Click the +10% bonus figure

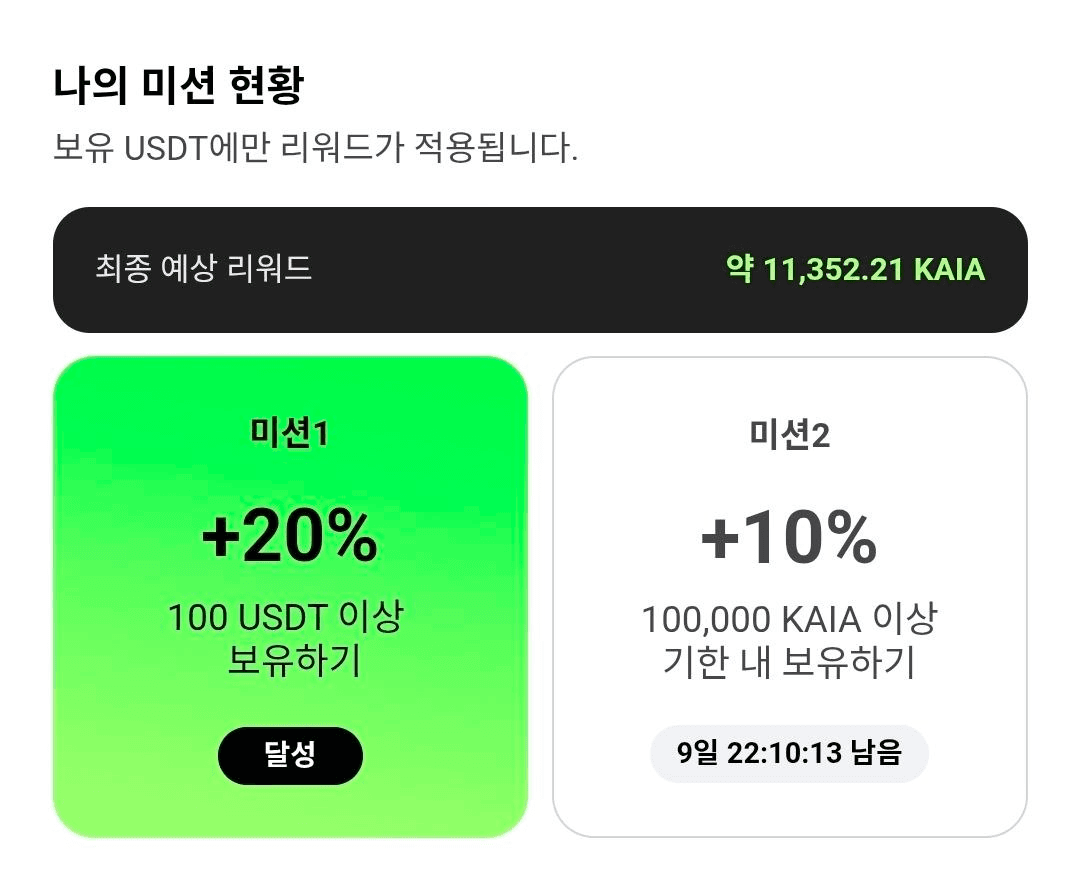pos(789,538)
